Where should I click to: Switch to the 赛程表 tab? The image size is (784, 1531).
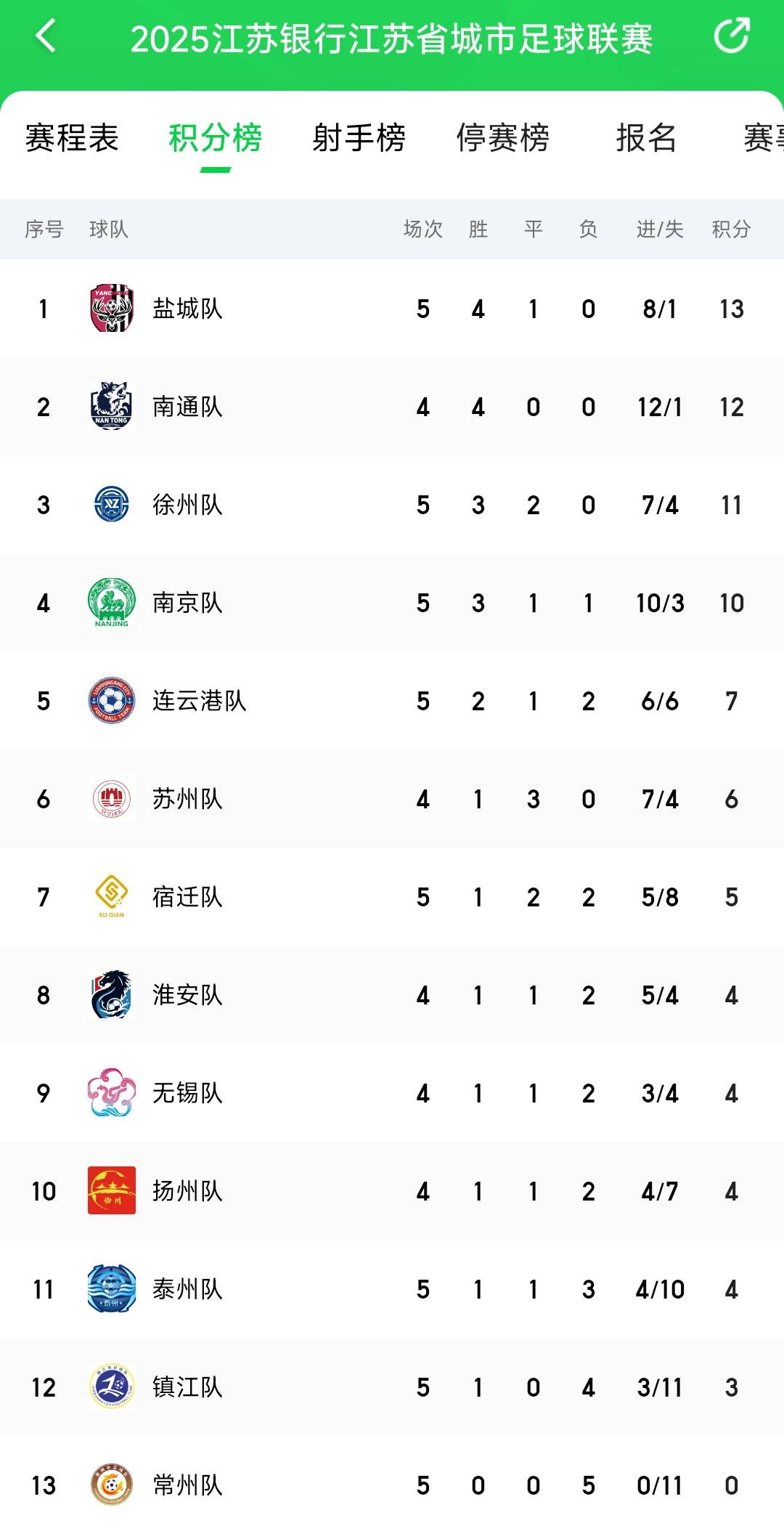coord(72,138)
